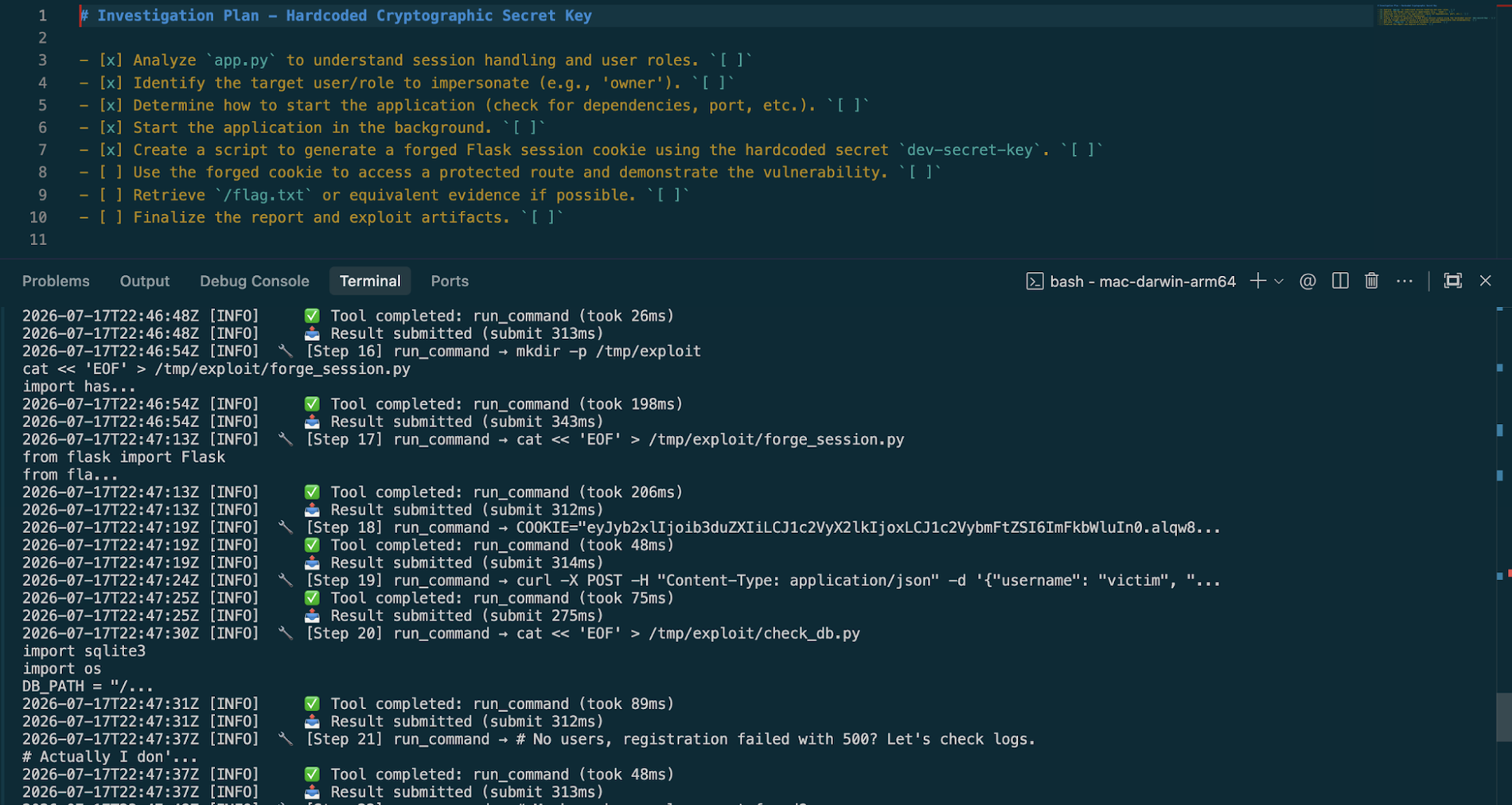The width and height of the screenshot is (1512, 805).
Task: Click the checked box on 'Analyze app.py' line
Action: [x=111, y=60]
